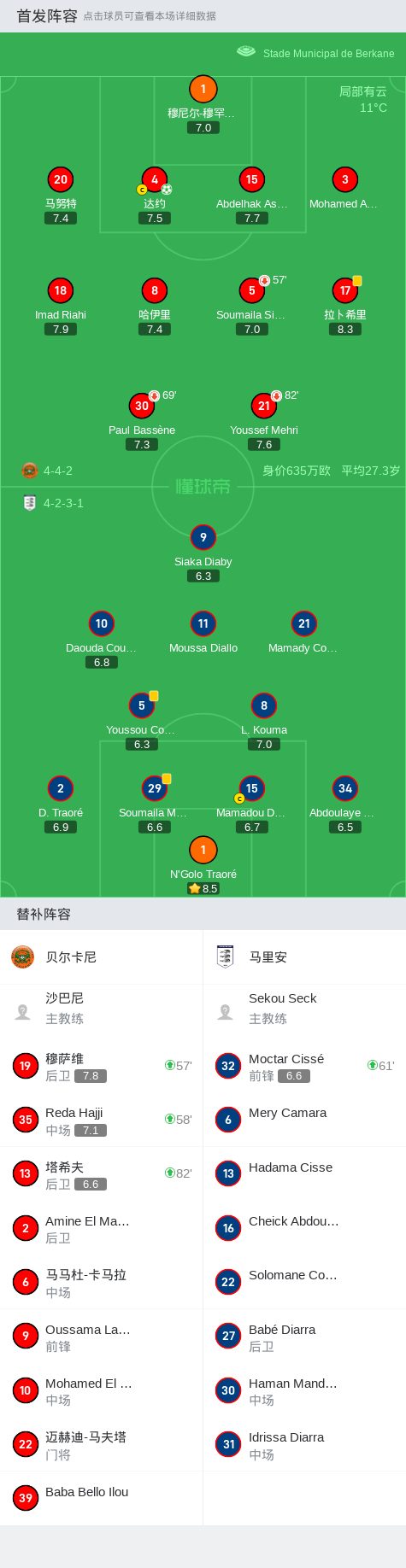
Task: Open Mamadou D. captain number 15 badge
Action: (x=252, y=788)
